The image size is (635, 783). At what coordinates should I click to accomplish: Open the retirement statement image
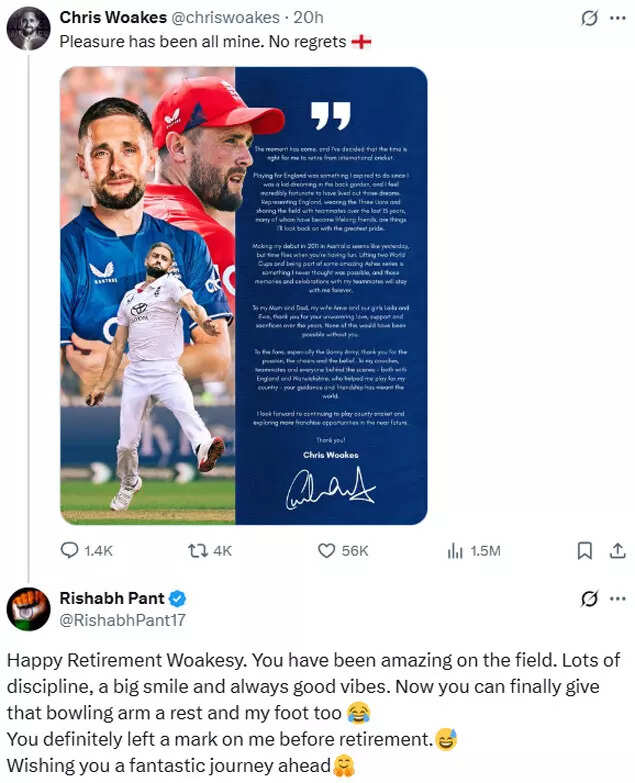pos(243,295)
